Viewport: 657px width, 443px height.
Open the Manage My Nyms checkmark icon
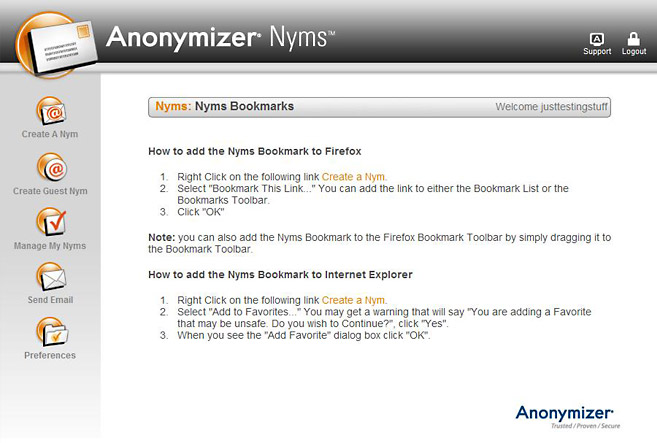tap(50, 221)
